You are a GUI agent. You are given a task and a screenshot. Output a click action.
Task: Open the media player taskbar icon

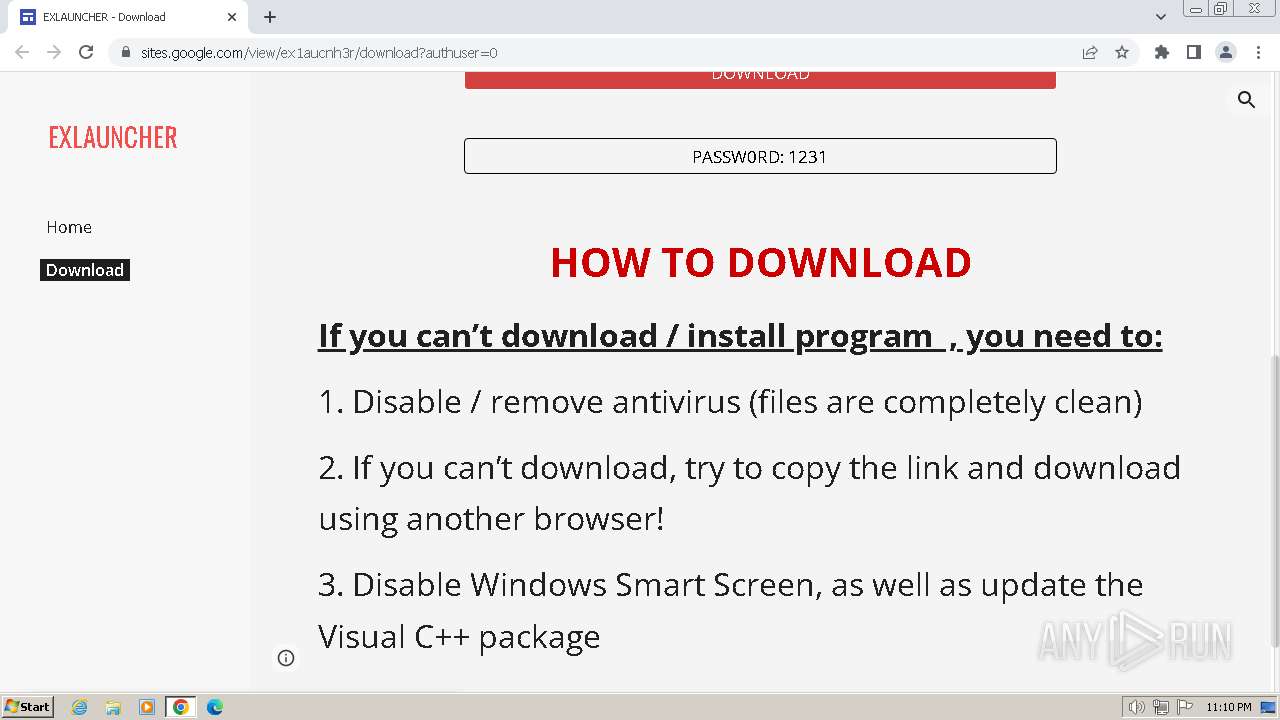pyautogui.click(x=147, y=707)
